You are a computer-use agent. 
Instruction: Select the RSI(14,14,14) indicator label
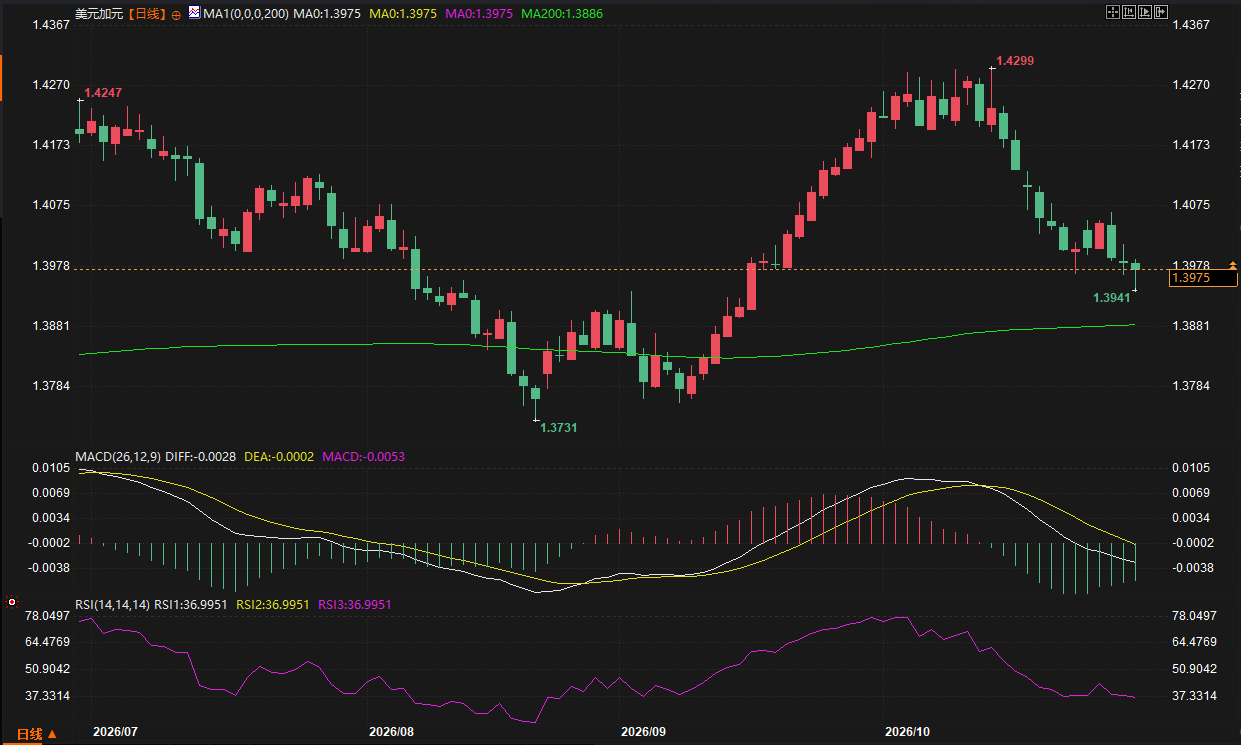[x=113, y=605]
